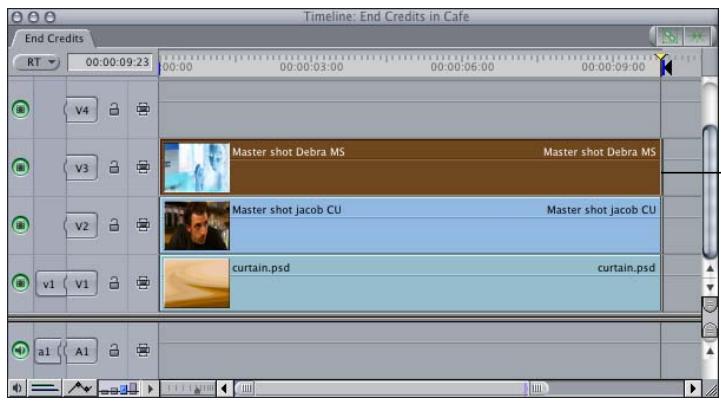Lock the V2 track

pos(114,225)
